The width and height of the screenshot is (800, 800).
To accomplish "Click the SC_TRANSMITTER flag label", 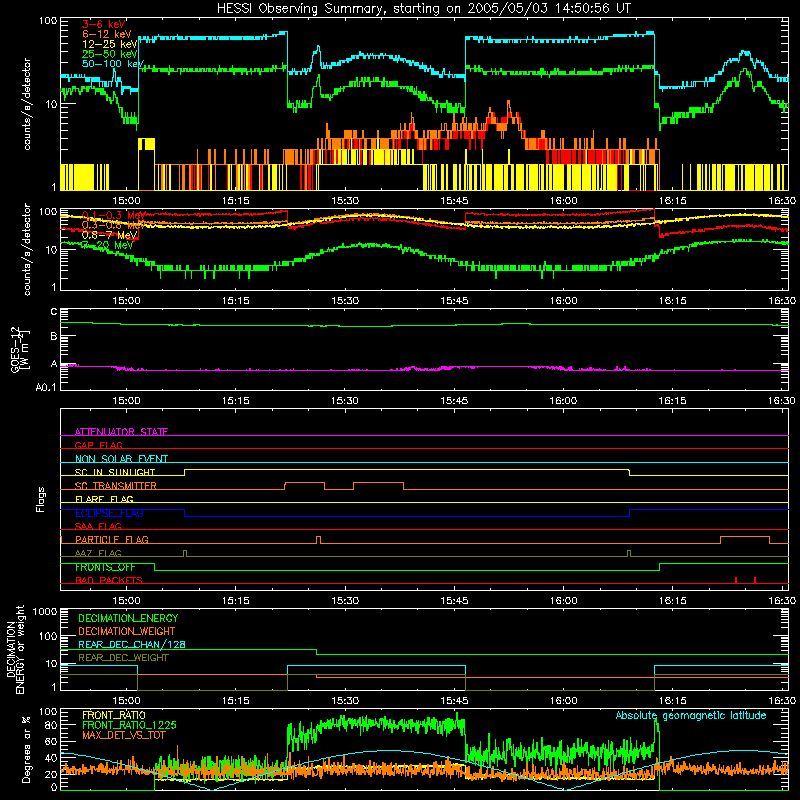I will (116, 486).
